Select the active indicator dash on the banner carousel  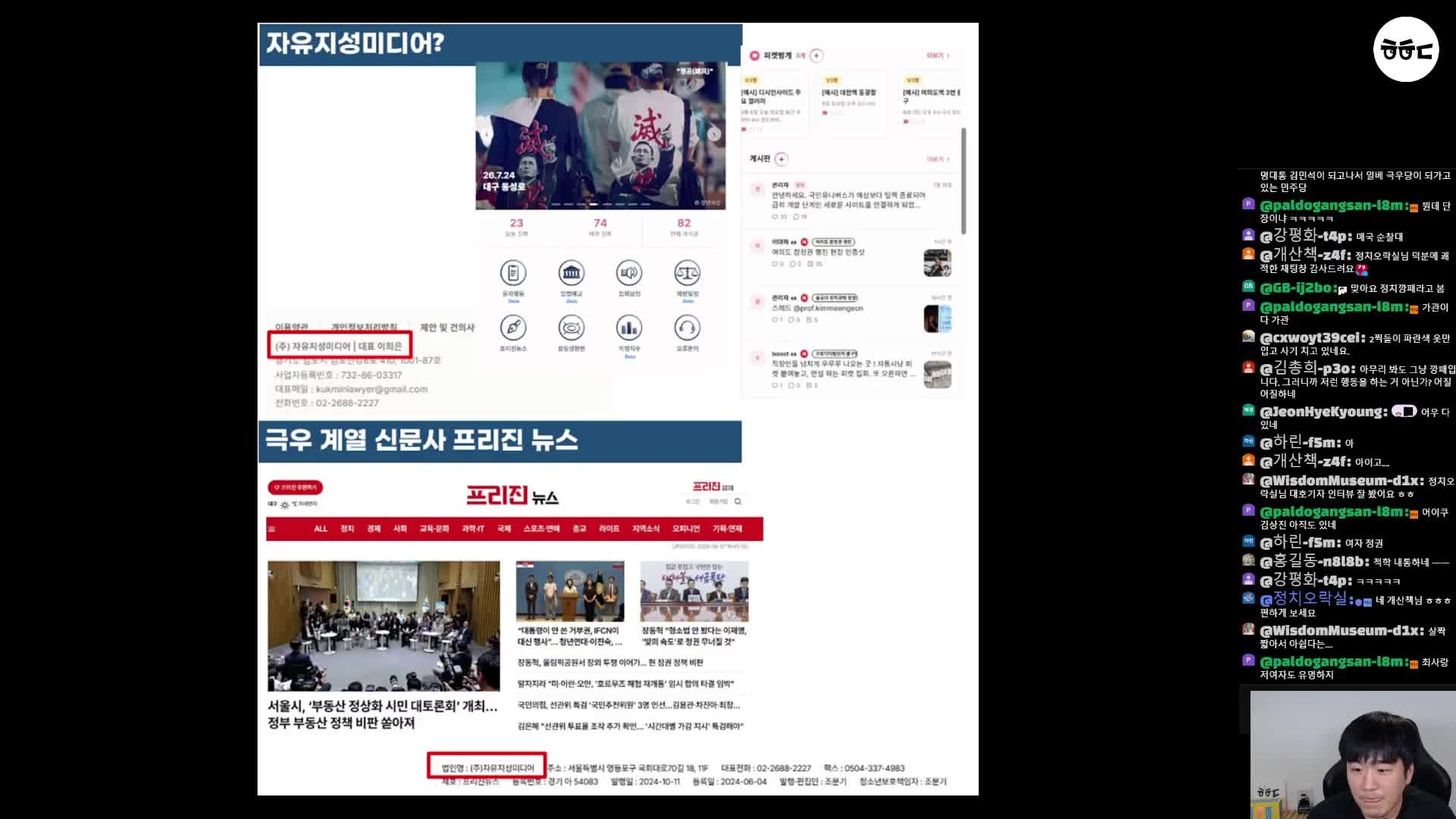(x=594, y=204)
